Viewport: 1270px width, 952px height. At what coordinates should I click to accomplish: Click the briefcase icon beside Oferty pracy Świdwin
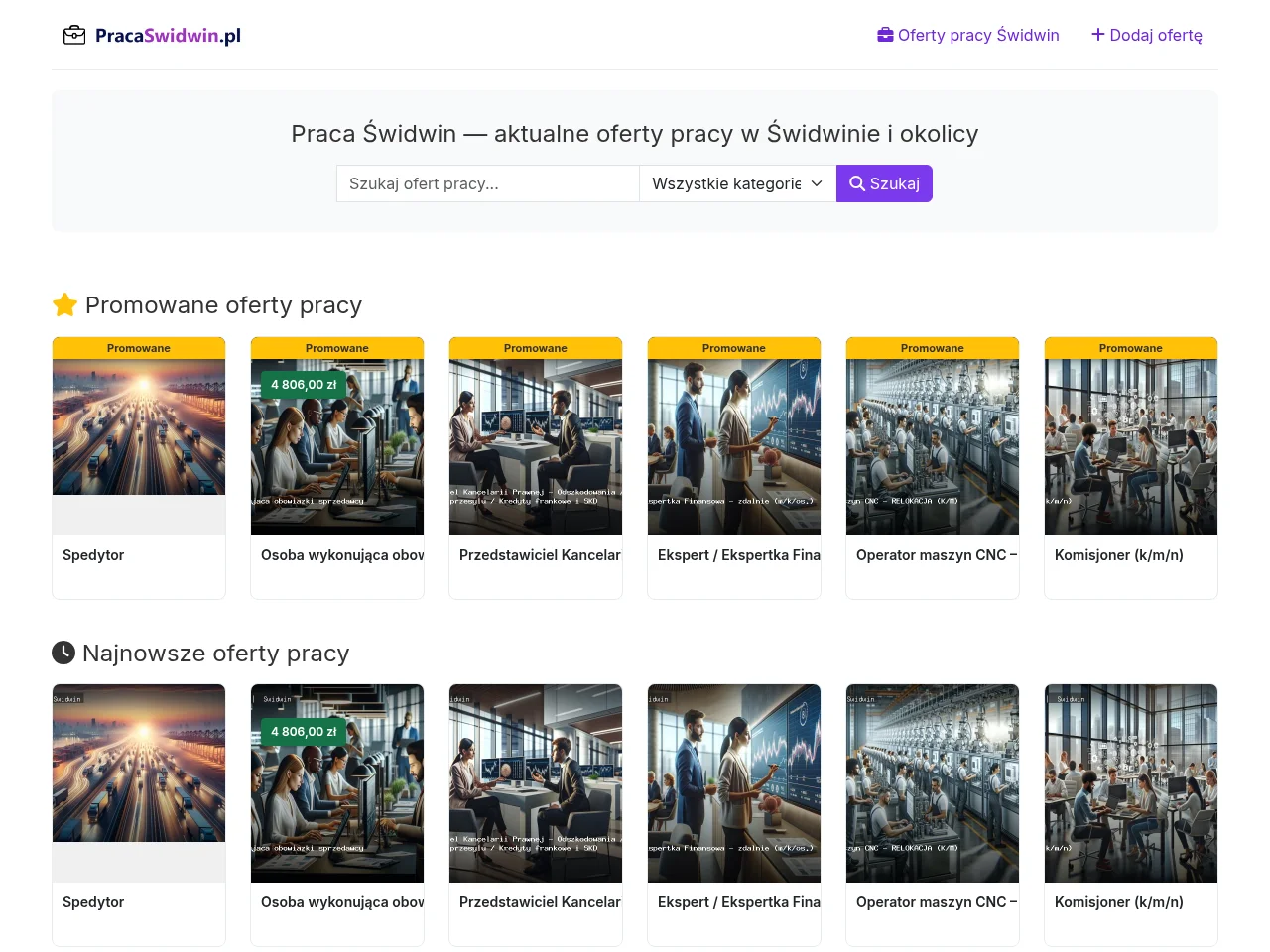tap(885, 35)
